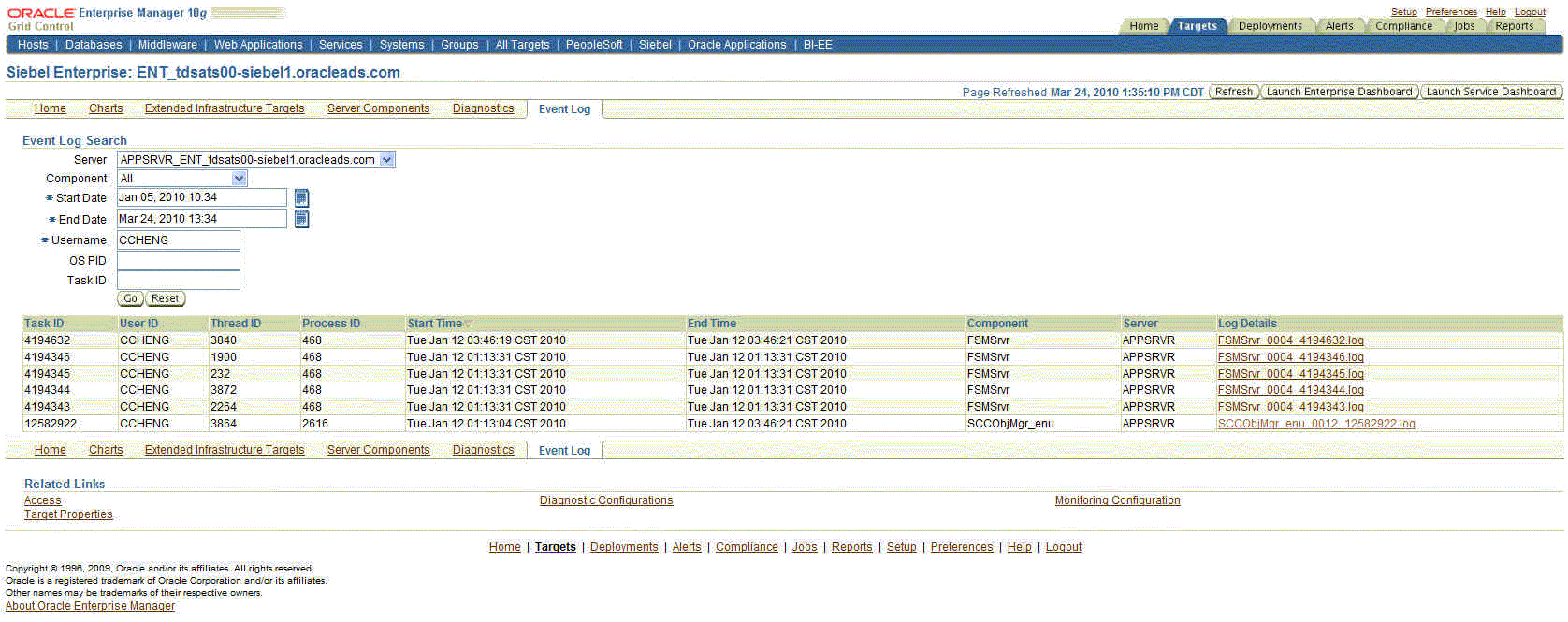Open the Reports top tab
This screenshot has width=1568, height=622.
[x=1514, y=26]
